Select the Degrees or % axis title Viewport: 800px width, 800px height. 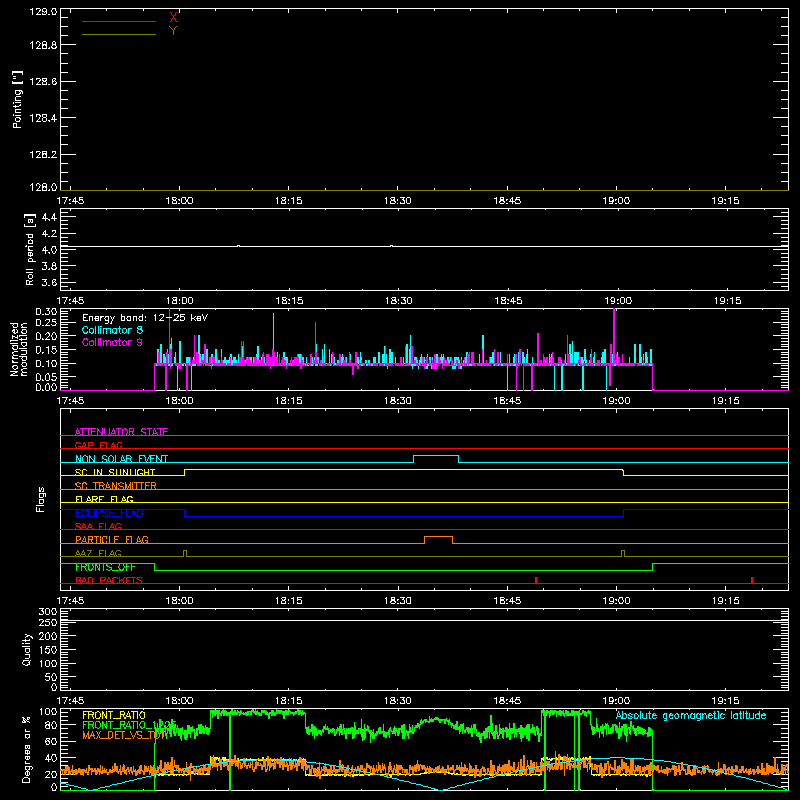[x=27, y=749]
